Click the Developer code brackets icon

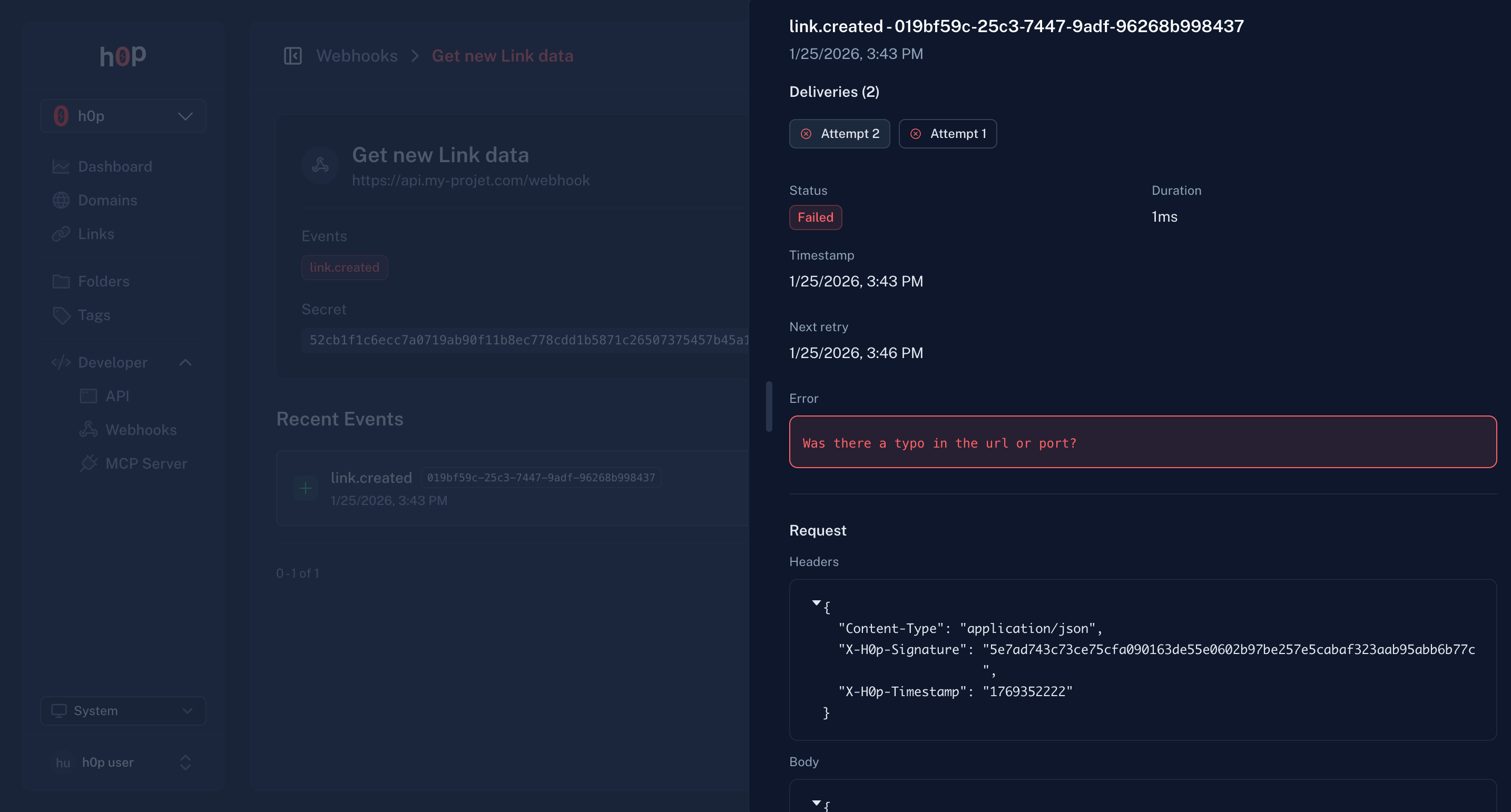61,362
